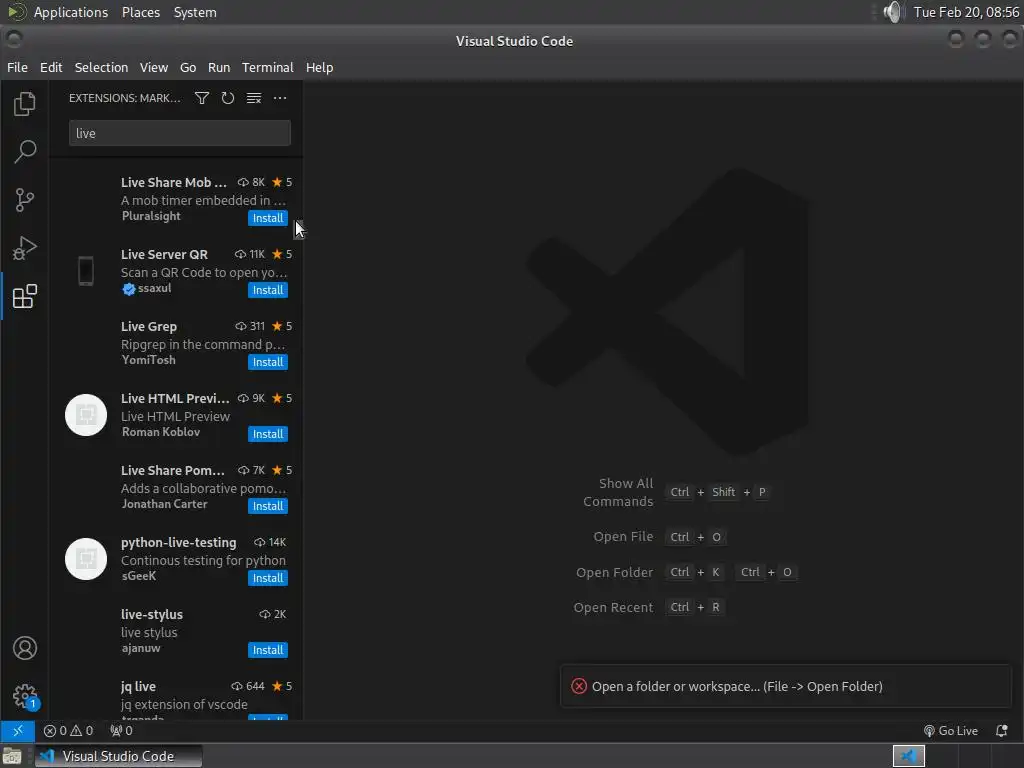Viewport: 1024px width, 768px height.
Task: Open the Applications menu
Action: (x=71, y=12)
